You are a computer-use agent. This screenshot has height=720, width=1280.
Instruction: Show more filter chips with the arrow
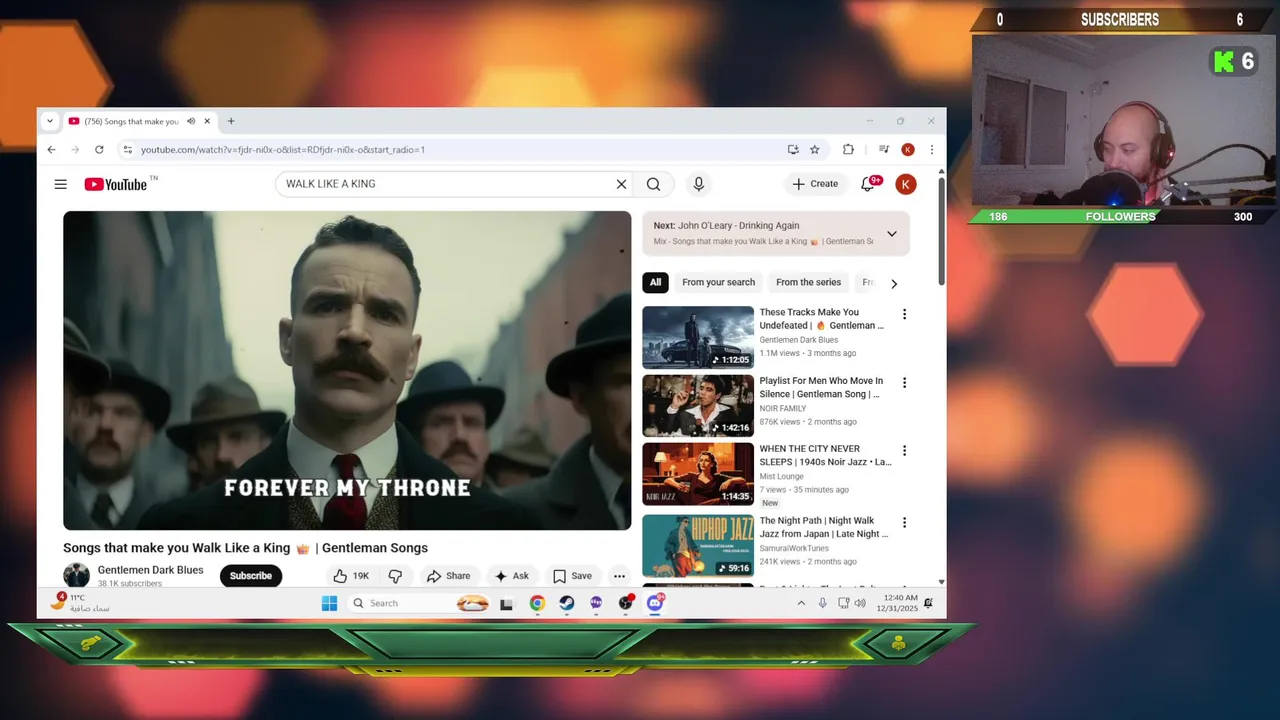[894, 283]
